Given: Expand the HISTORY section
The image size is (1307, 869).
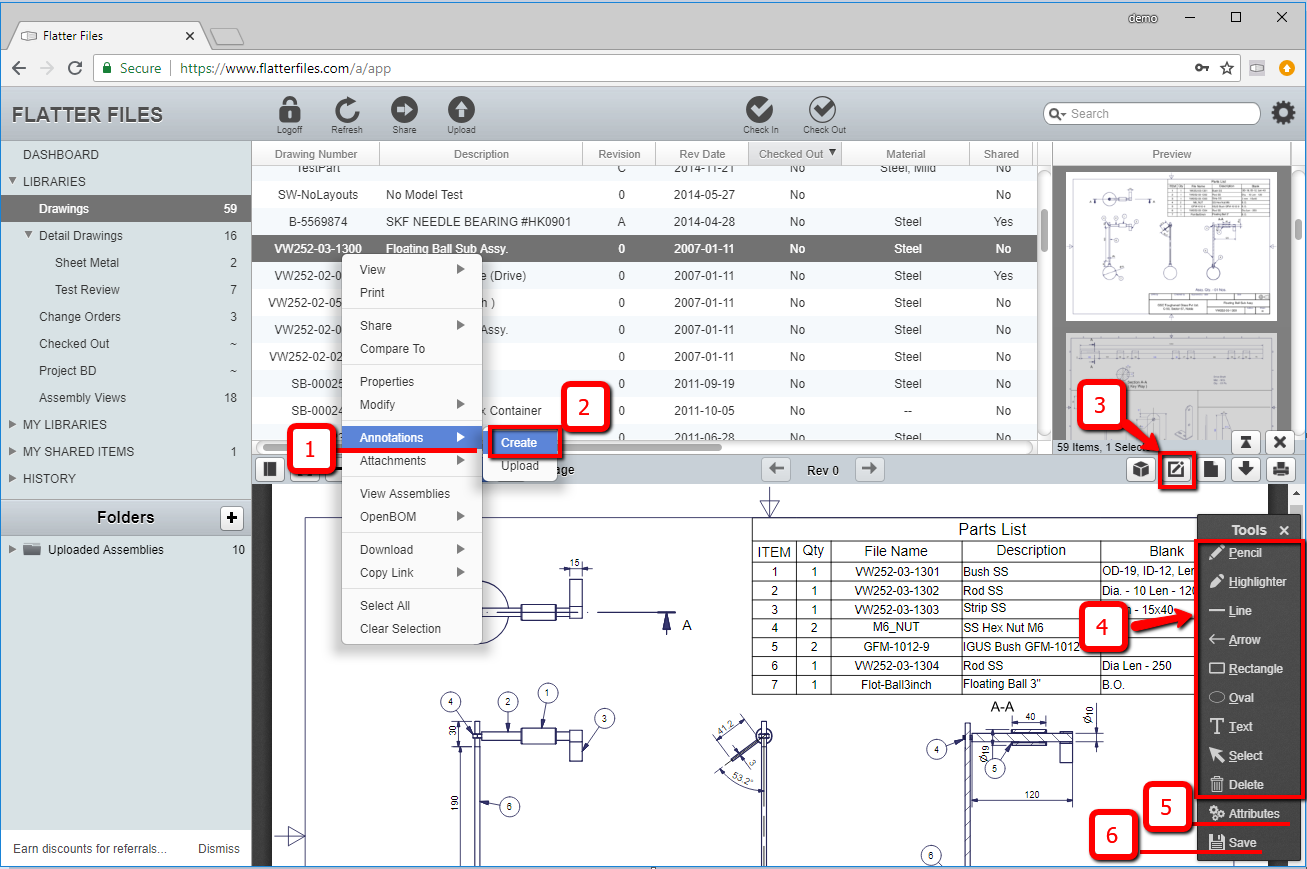Looking at the screenshot, I should (x=13, y=479).
